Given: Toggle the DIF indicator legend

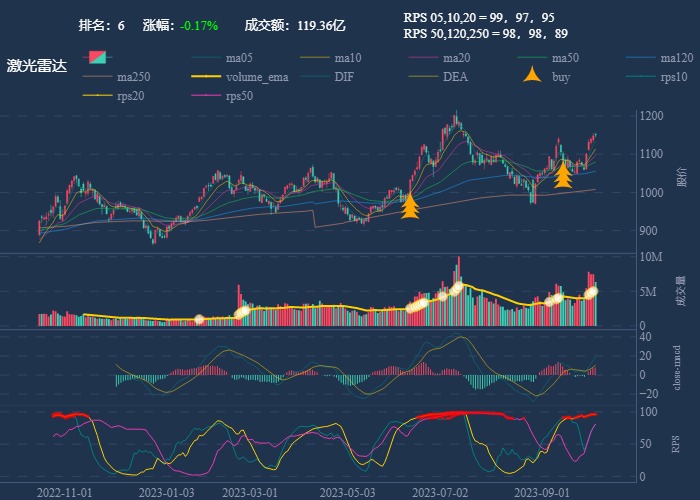Looking at the screenshot, I should [315, 77].
